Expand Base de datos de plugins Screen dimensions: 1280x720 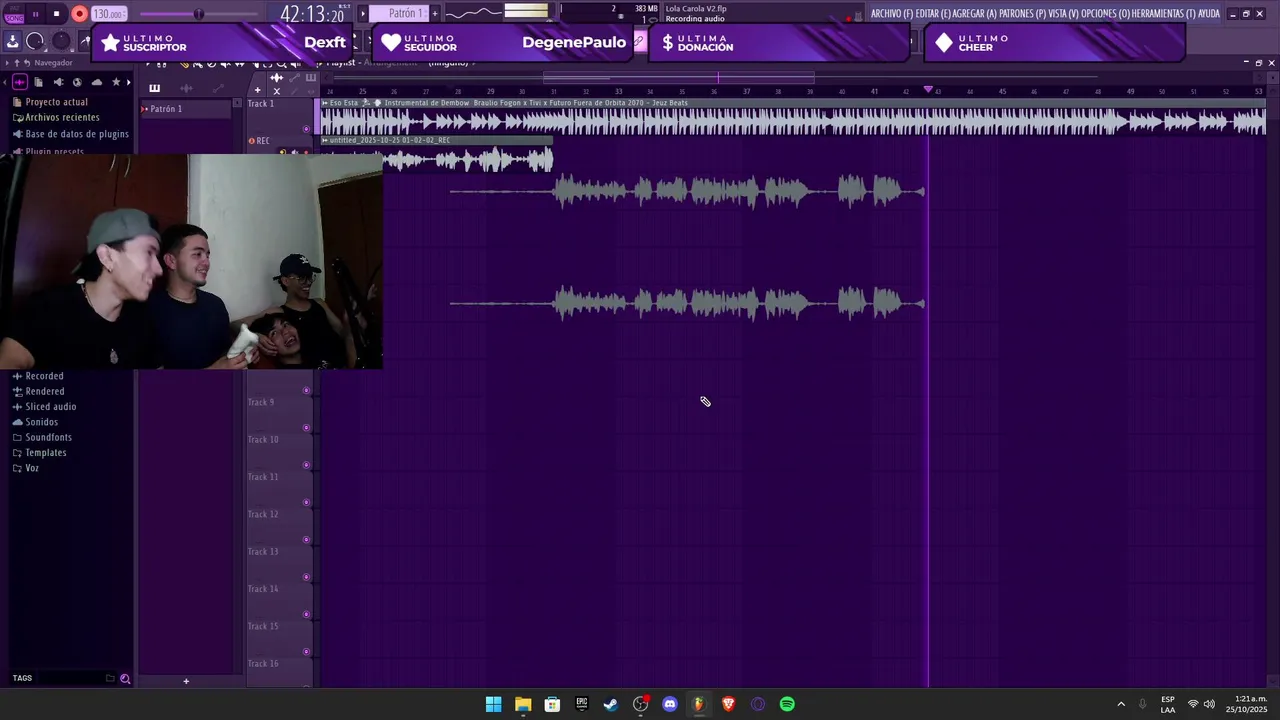tap(76, 133)
